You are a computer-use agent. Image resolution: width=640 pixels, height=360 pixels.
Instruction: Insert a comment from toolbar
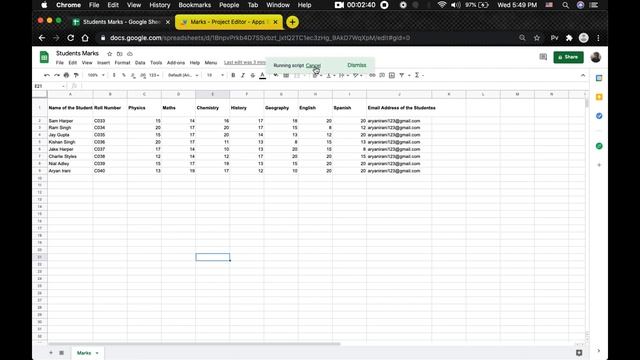click(382, 75)
